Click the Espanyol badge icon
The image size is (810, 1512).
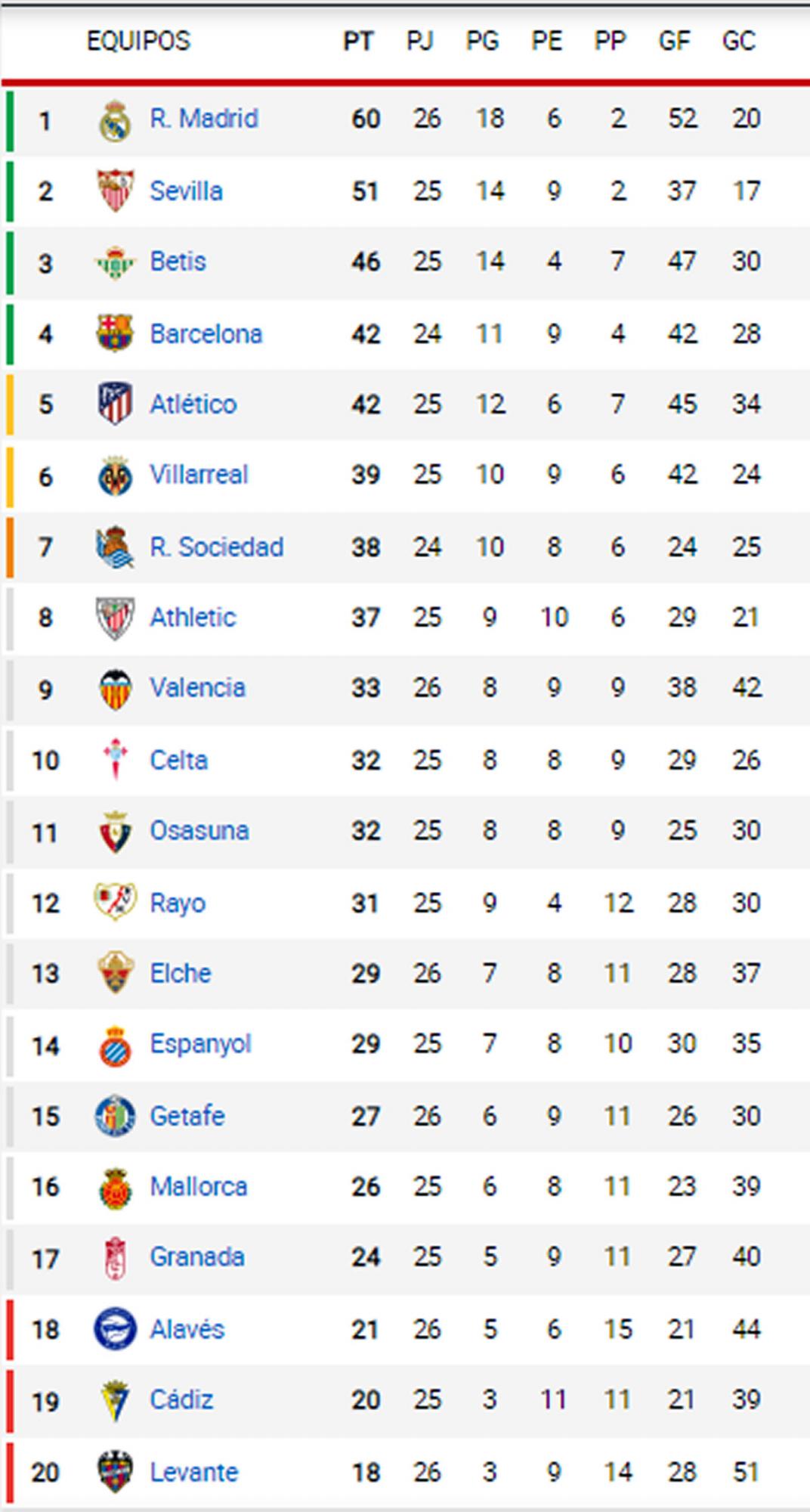(x=115, y=1046)
